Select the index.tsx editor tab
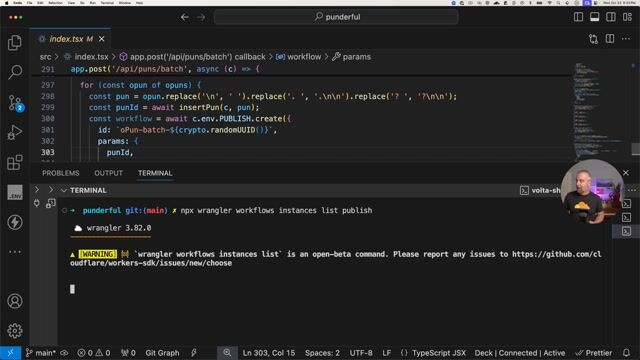This screenshot has height=360, width=640. coord(70,39)
